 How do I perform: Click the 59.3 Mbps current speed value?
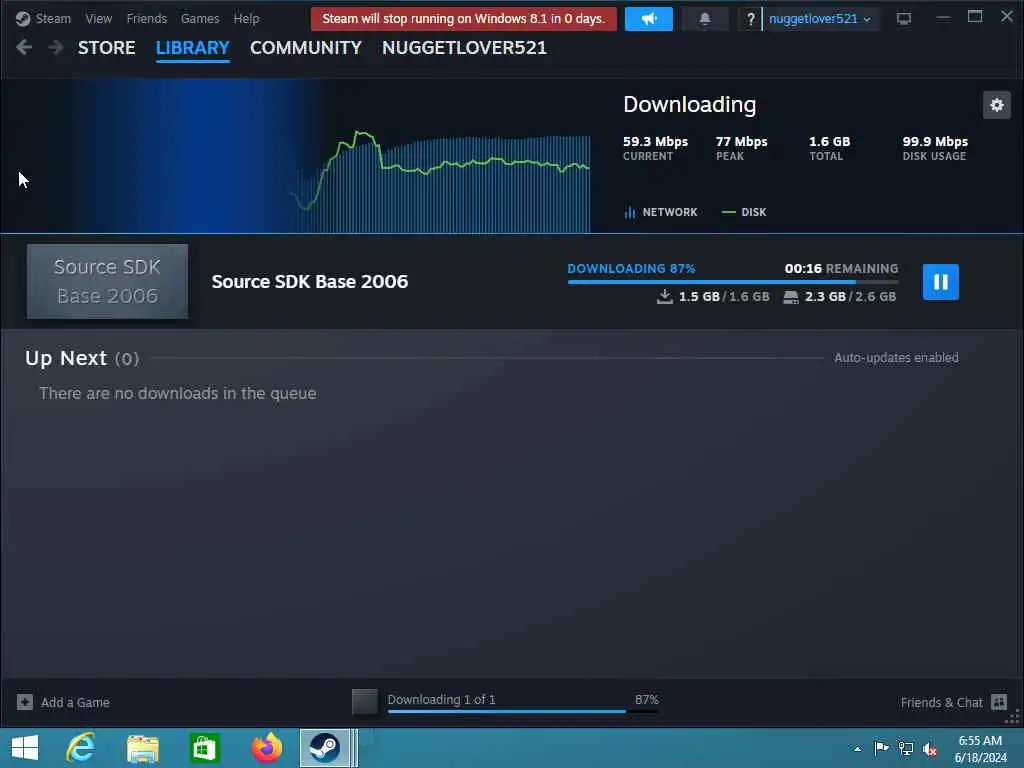[x=655, y=142]
